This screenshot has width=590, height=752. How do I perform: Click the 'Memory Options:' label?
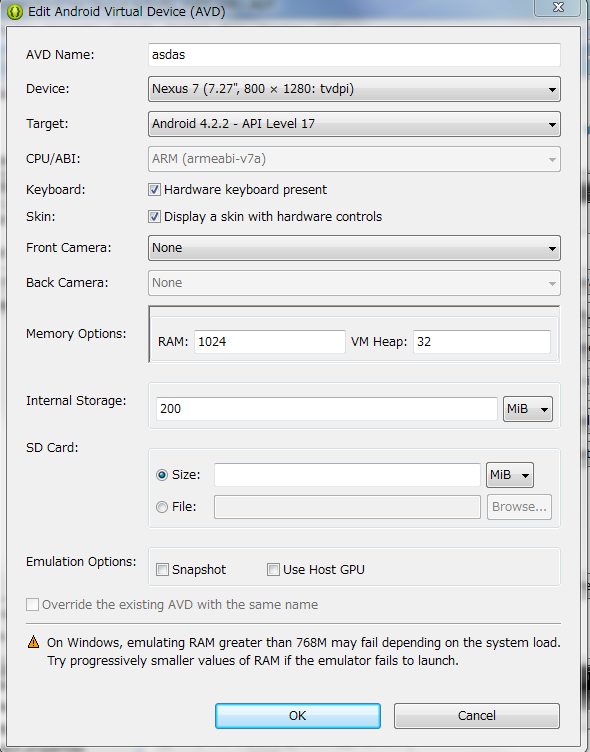click(76, 333)
